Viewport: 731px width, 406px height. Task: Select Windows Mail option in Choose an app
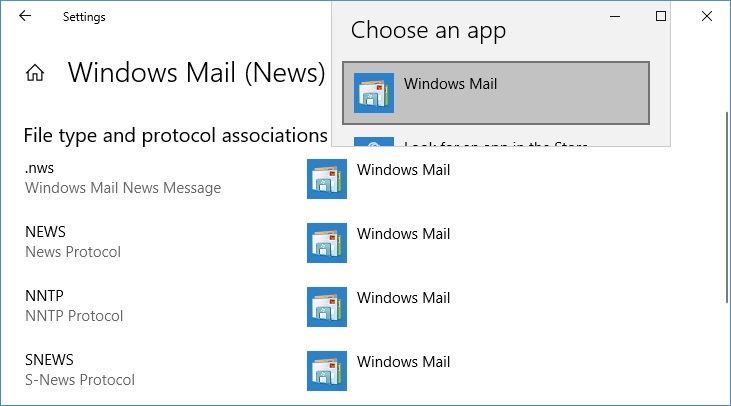496,93
